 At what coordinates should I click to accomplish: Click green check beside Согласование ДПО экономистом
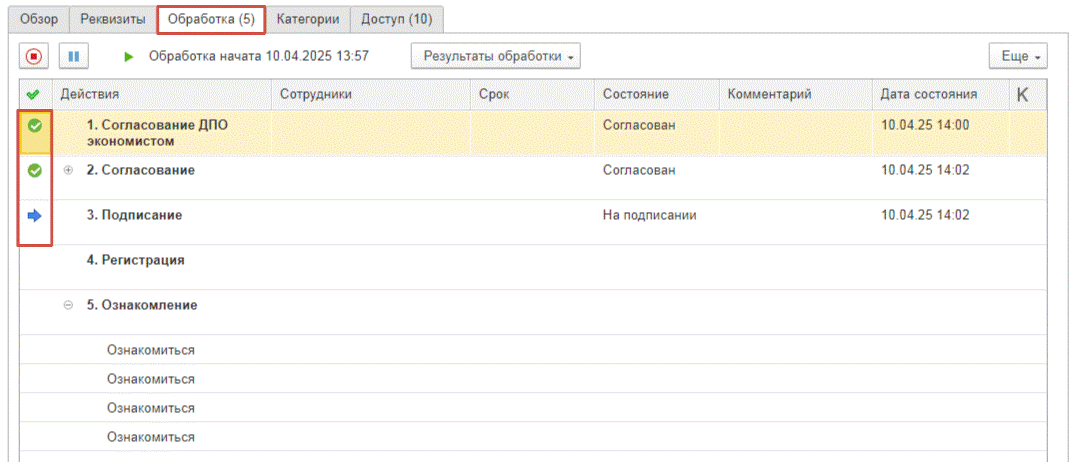pyautogui.click(x=34, y=125)
